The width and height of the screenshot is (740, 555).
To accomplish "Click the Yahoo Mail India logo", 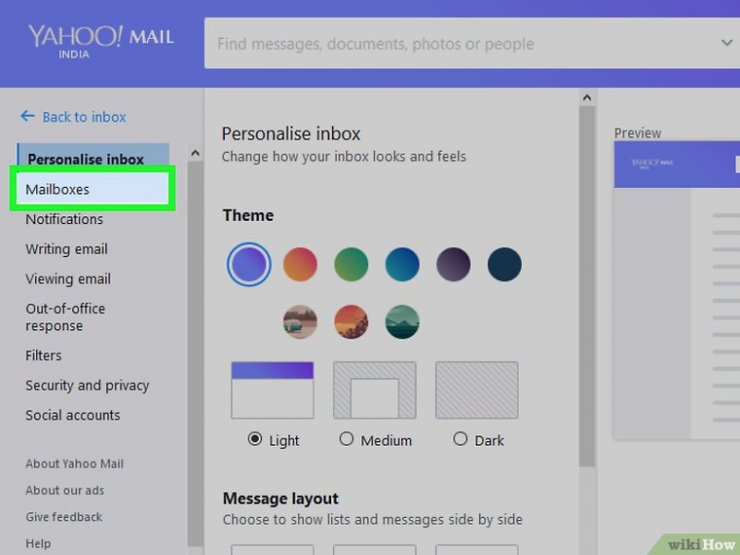I will (101, 42).
